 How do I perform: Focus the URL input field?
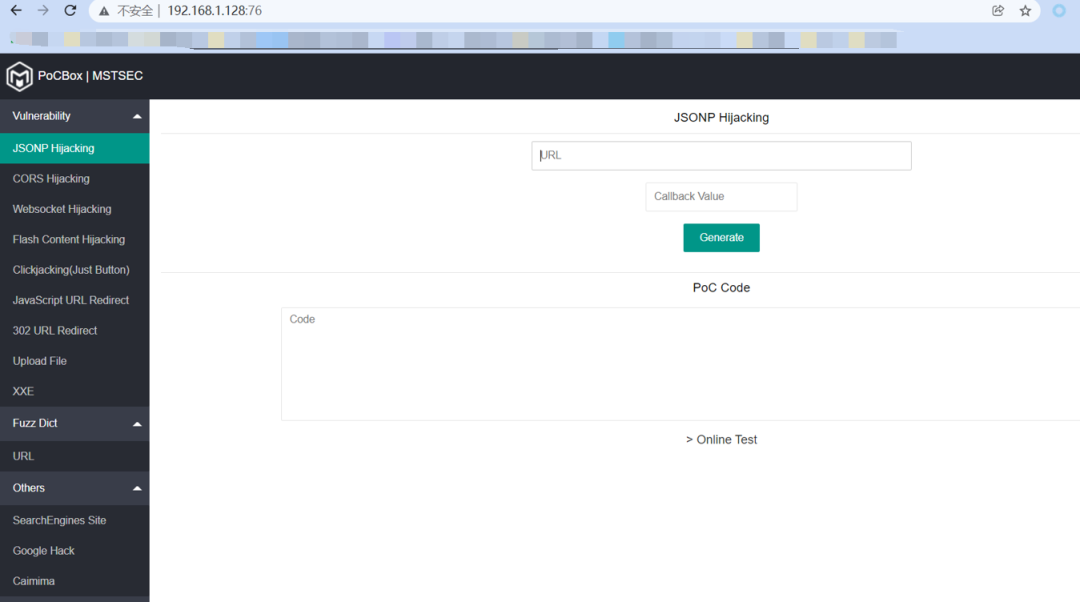721,156
